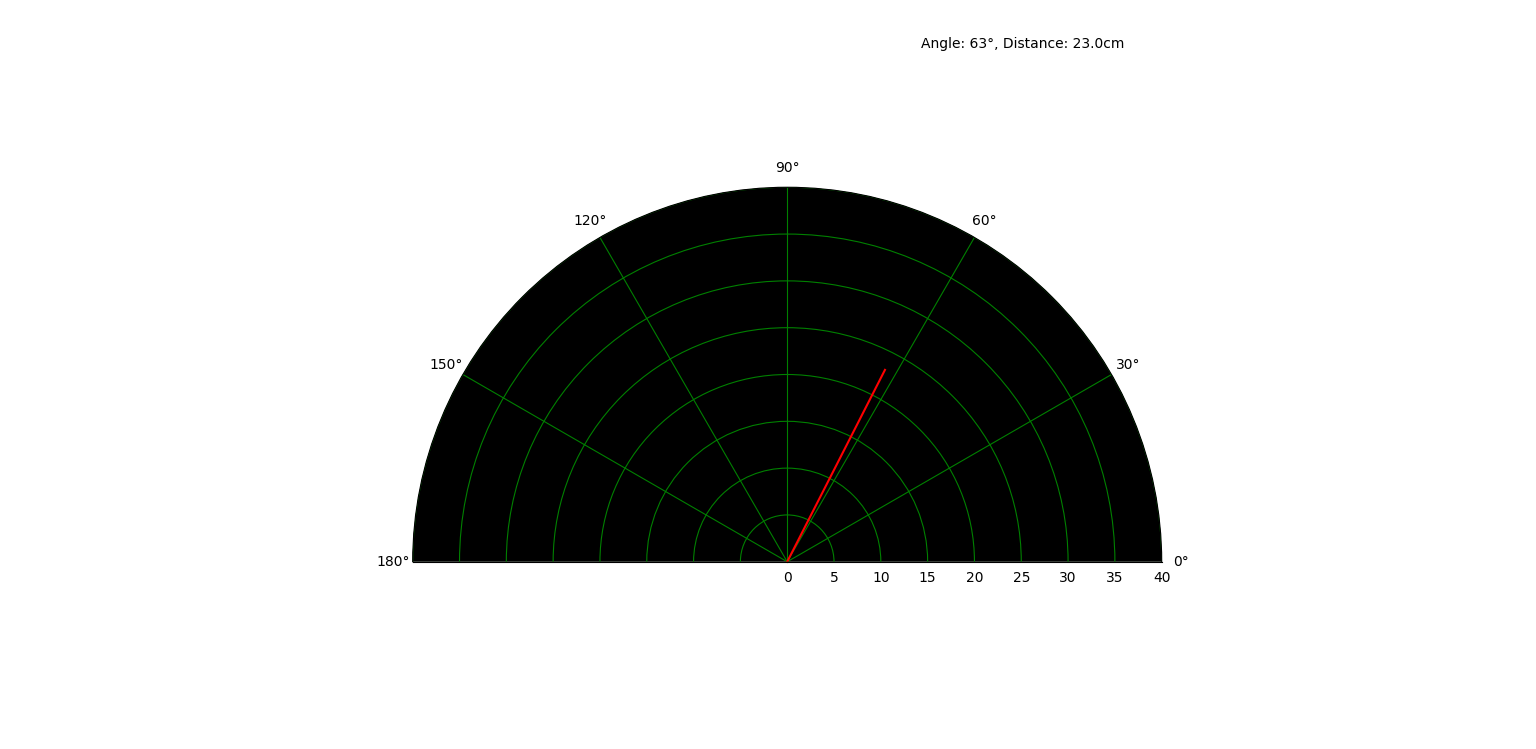Click the 150° angle label
Screen dimensions: 1536x749
click(x=446, y=365)
